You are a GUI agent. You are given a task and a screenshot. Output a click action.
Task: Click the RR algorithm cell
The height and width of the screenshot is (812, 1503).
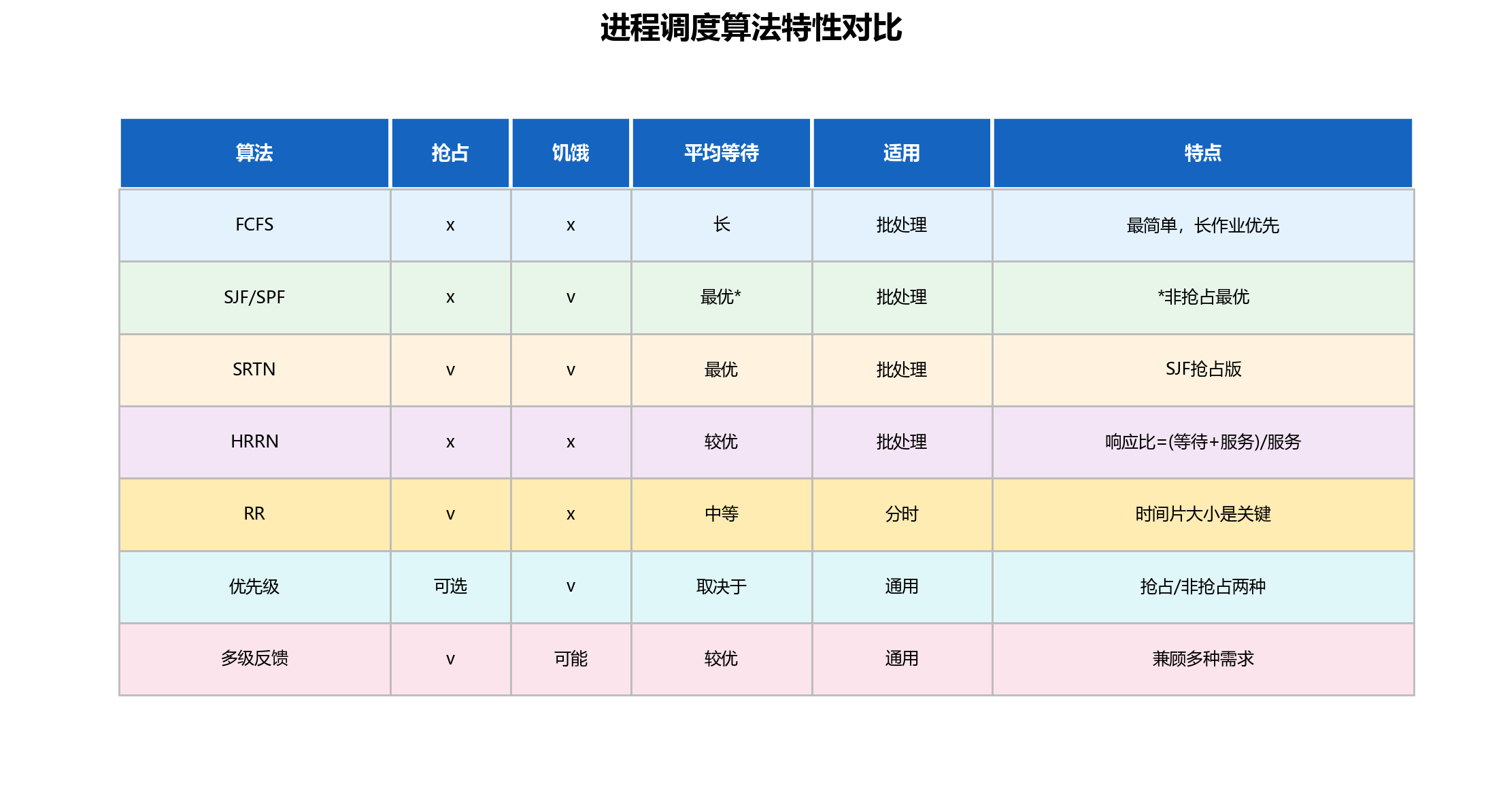pos(254,514)
